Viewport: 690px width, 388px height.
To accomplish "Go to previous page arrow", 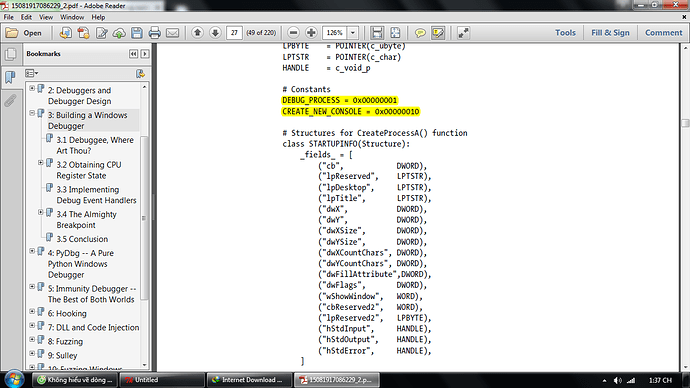I will (198, 33).
